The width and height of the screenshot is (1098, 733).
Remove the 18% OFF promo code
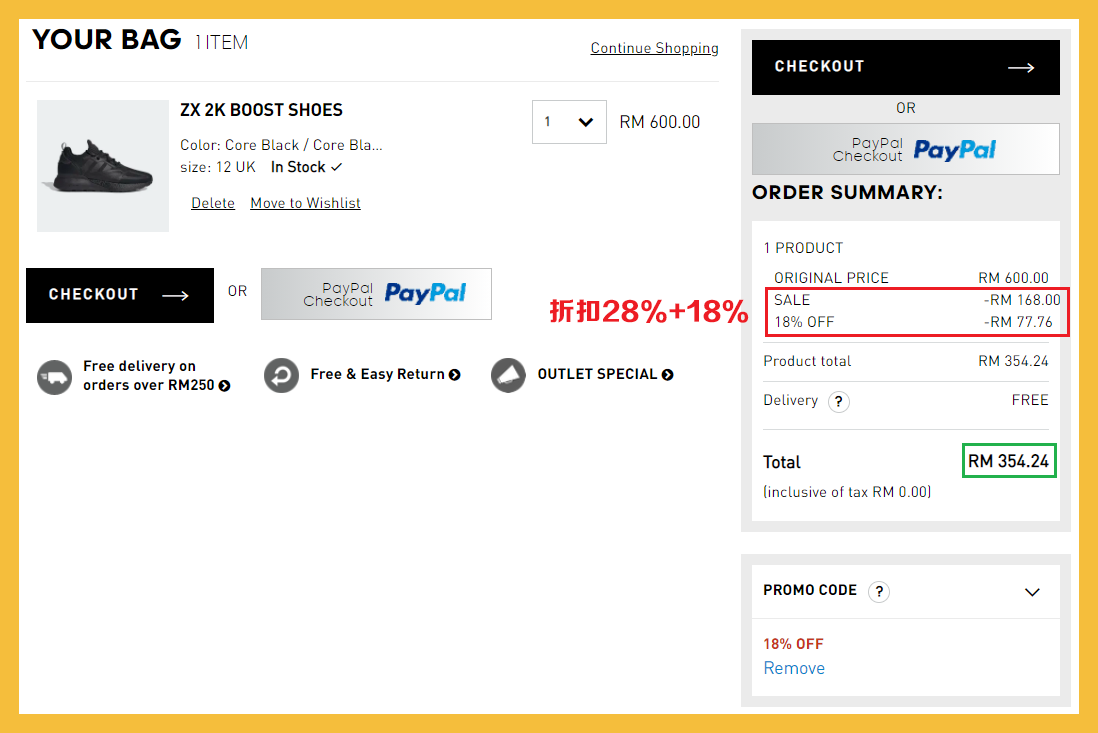[x=794, y=668]
